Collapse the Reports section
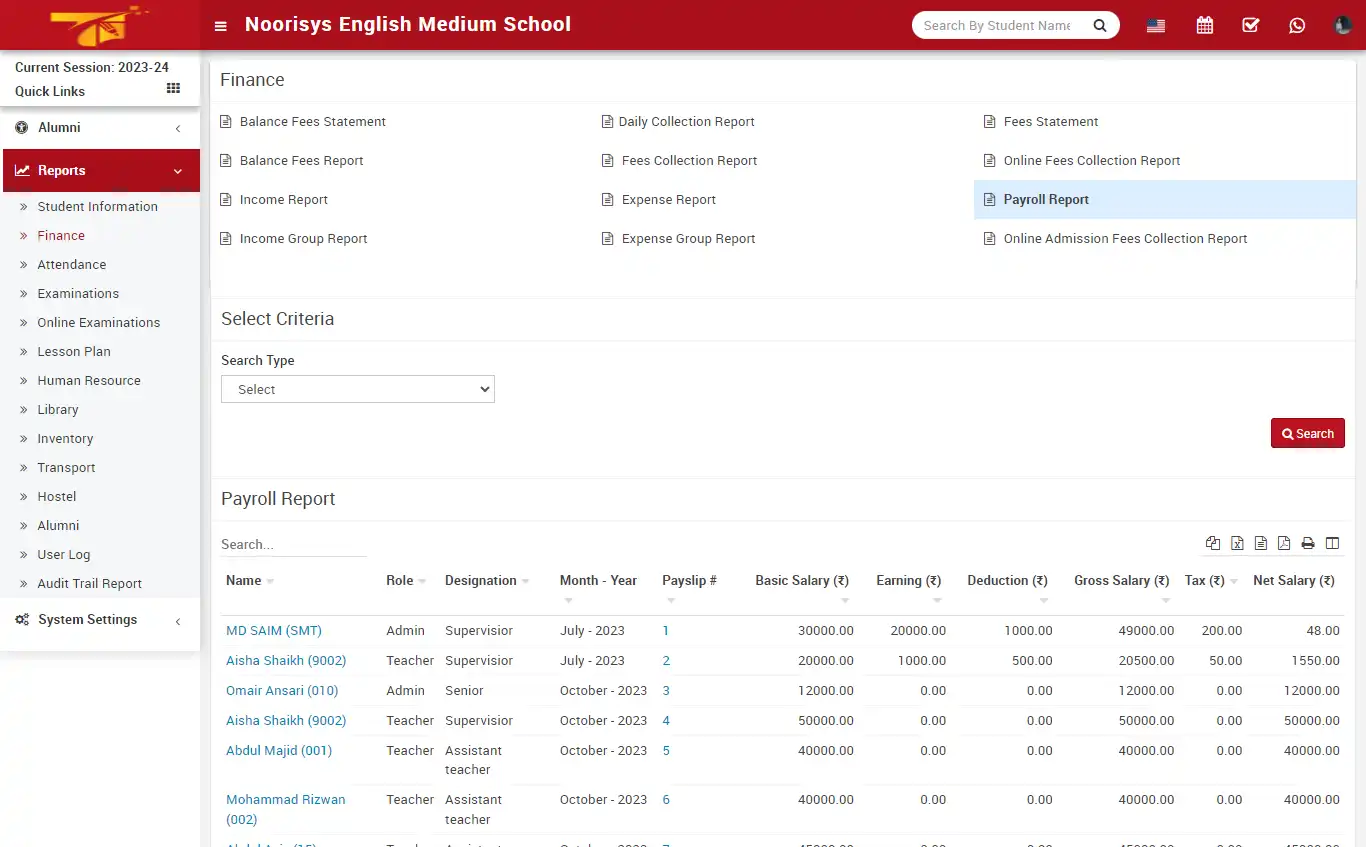Viewport: 1366px width, 847px height. 100,170
